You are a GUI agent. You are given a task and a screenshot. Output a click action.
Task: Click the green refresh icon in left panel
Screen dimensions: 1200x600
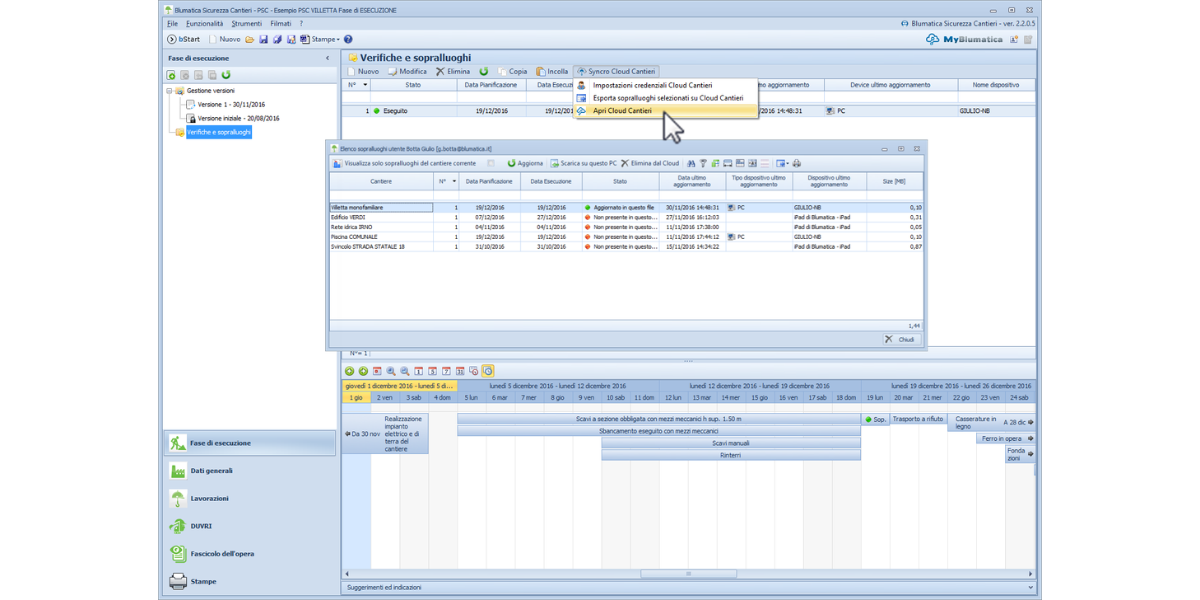click(x=226, y=75)
